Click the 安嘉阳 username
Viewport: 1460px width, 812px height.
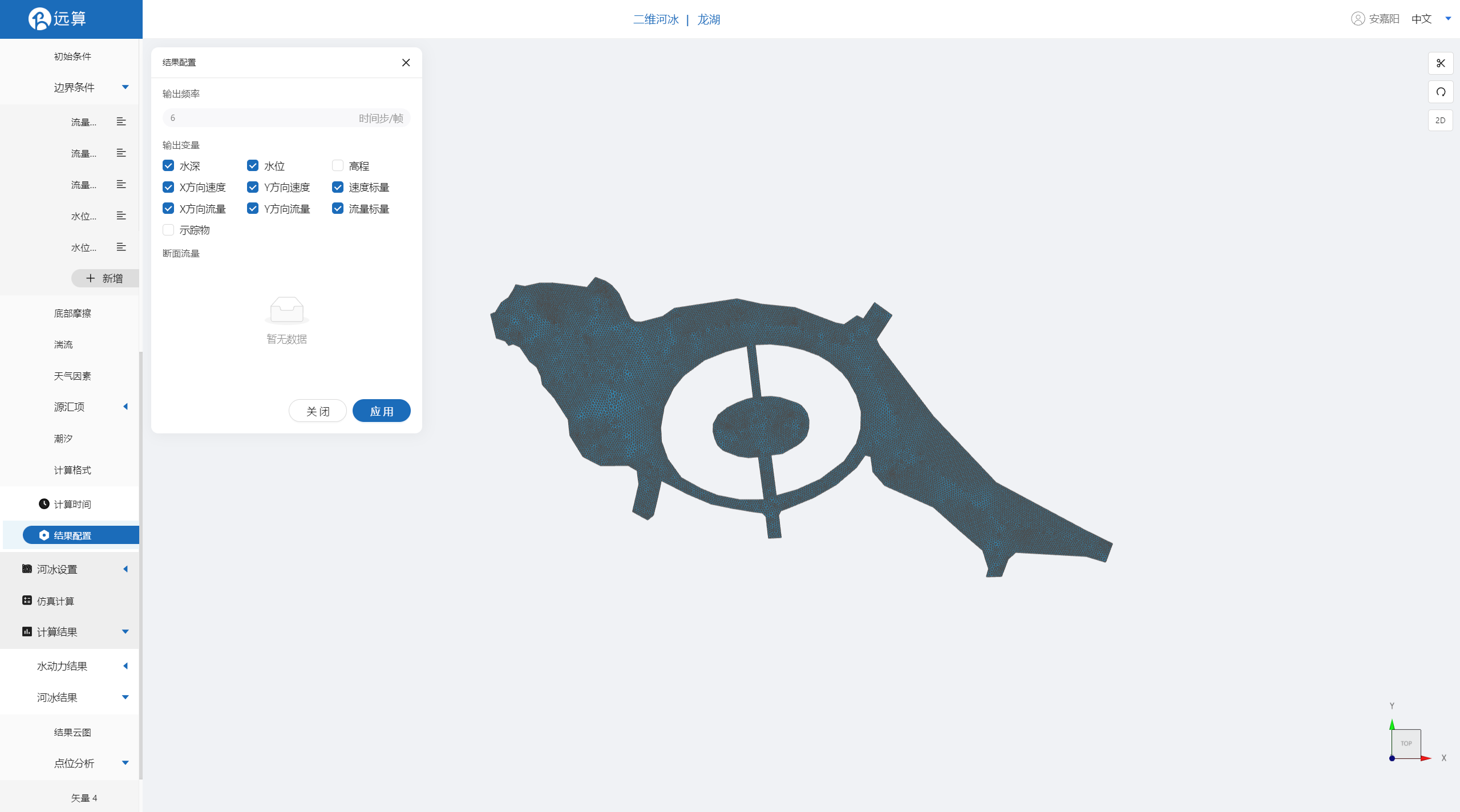point(1384,19)
